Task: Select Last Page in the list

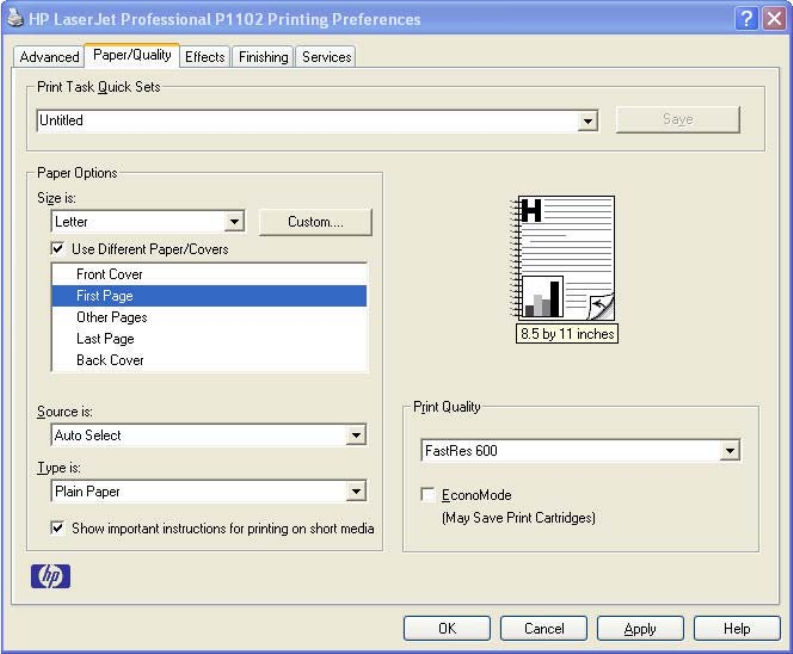Action: (209, 338)
